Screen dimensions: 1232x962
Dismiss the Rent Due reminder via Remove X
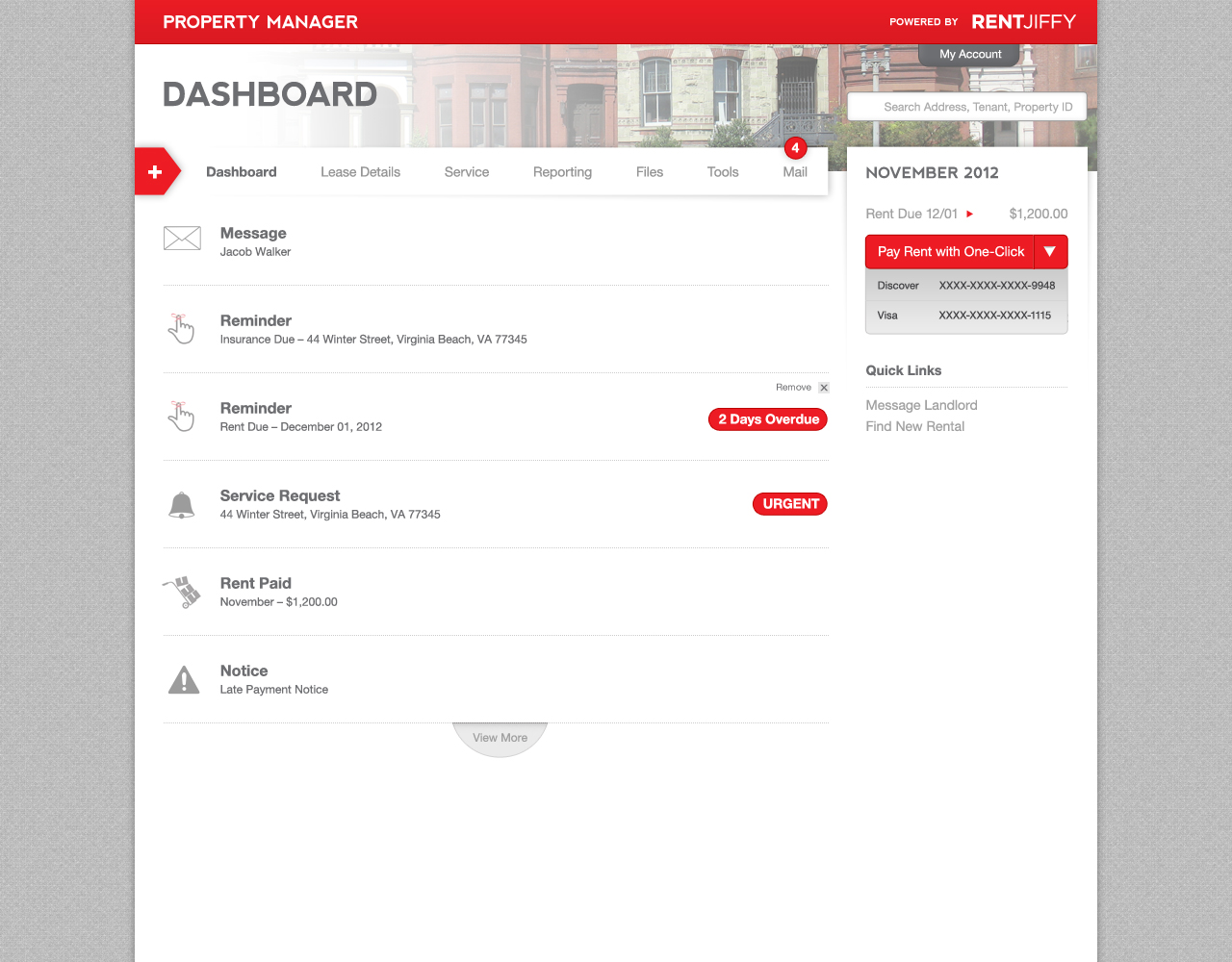coord(824,387)
